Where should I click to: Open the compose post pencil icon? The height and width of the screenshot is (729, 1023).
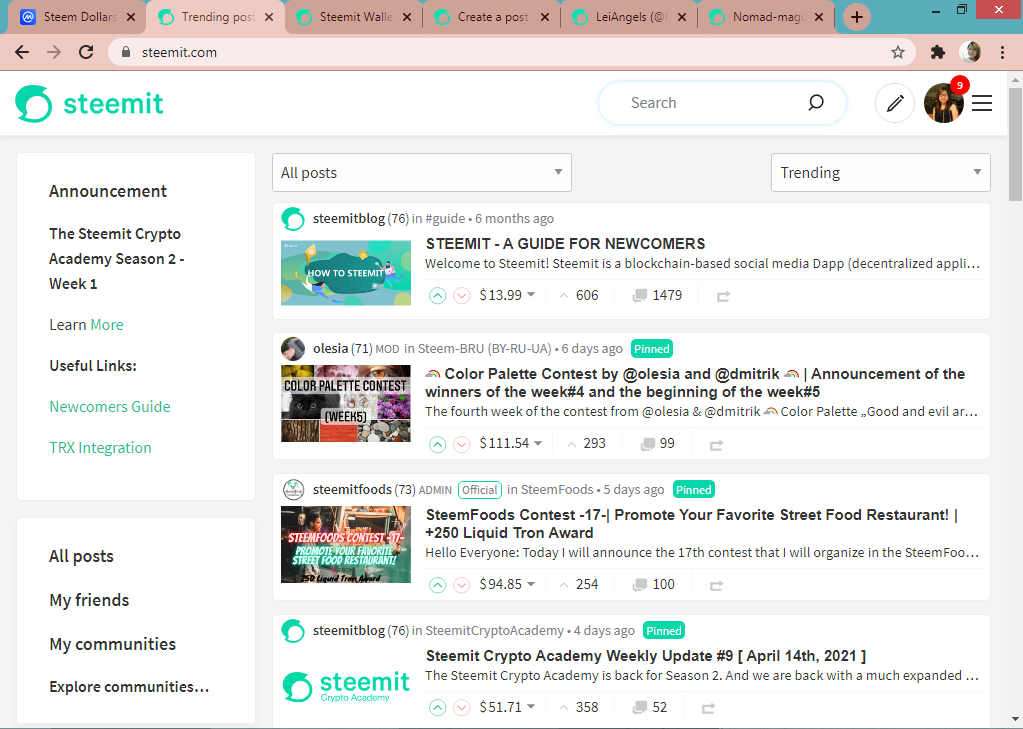(x=894, y=103)
